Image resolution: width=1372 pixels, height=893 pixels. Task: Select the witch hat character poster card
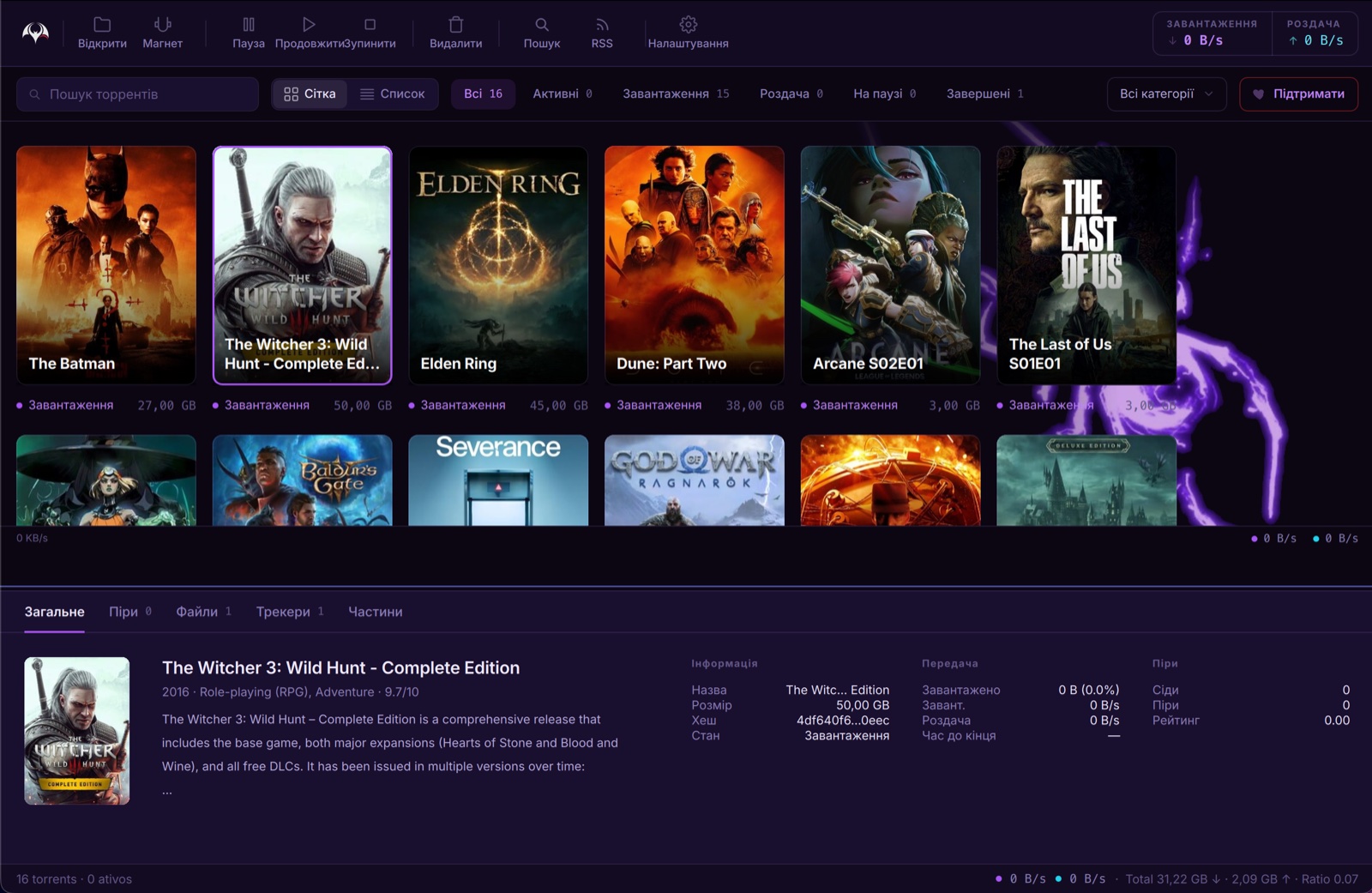click(x=106, y=480)
